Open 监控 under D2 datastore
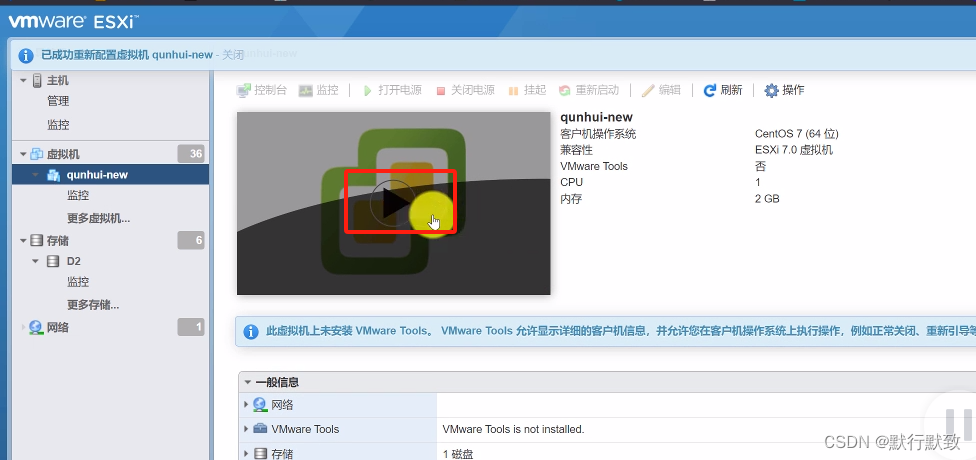The image size is (976, 460). point(78,282)
